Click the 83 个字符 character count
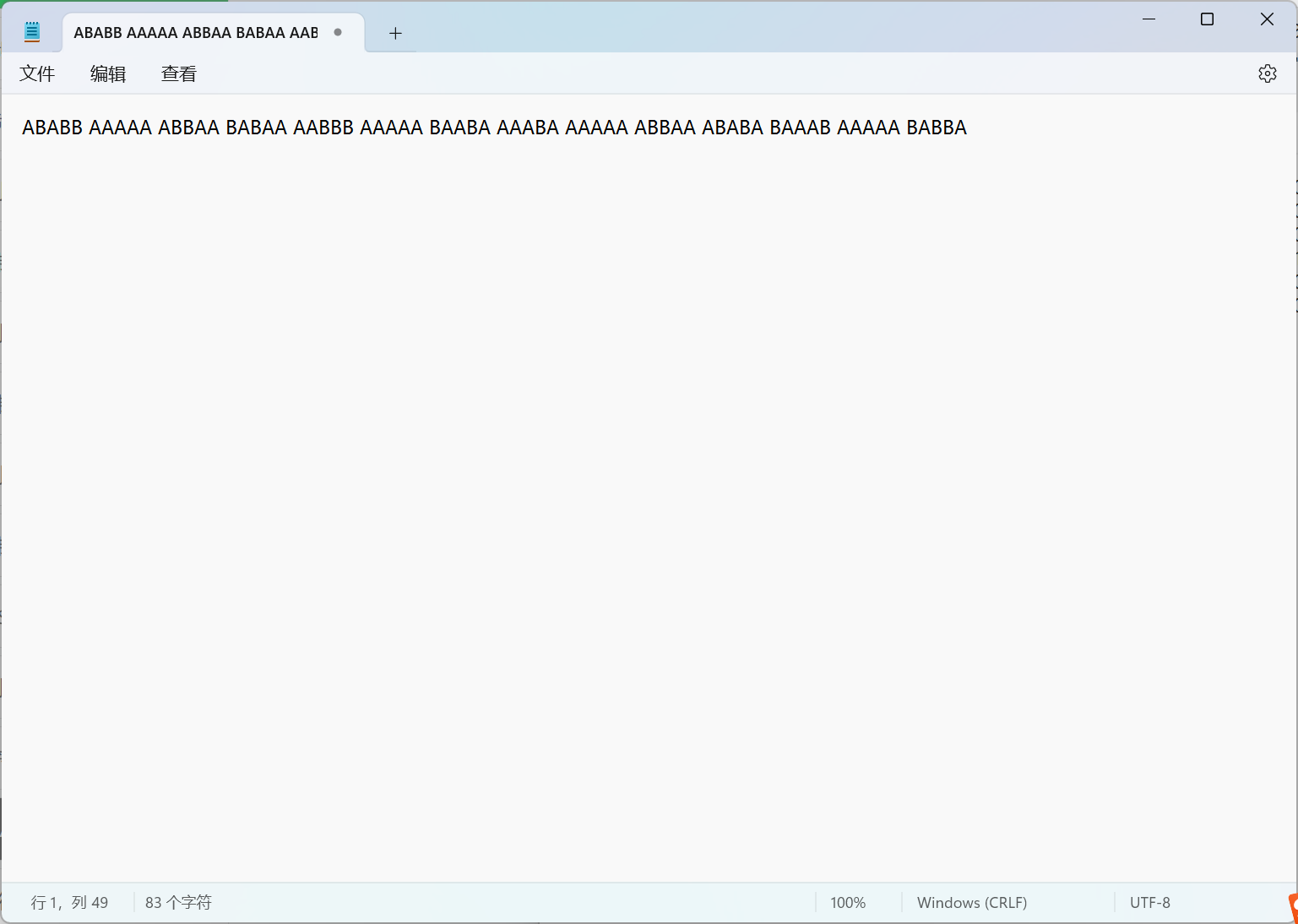This screenshot has height=924, width=1298. coord(178,903)
